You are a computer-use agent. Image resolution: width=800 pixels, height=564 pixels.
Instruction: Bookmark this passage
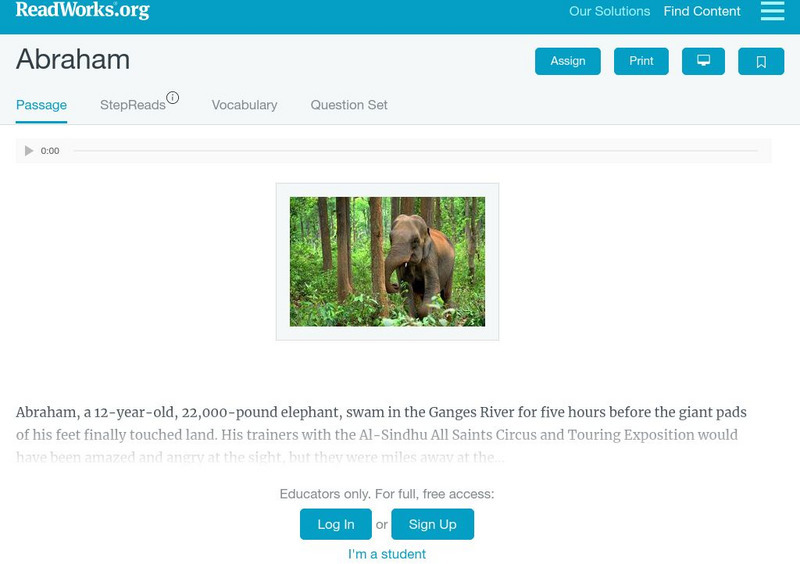[761, 61]
